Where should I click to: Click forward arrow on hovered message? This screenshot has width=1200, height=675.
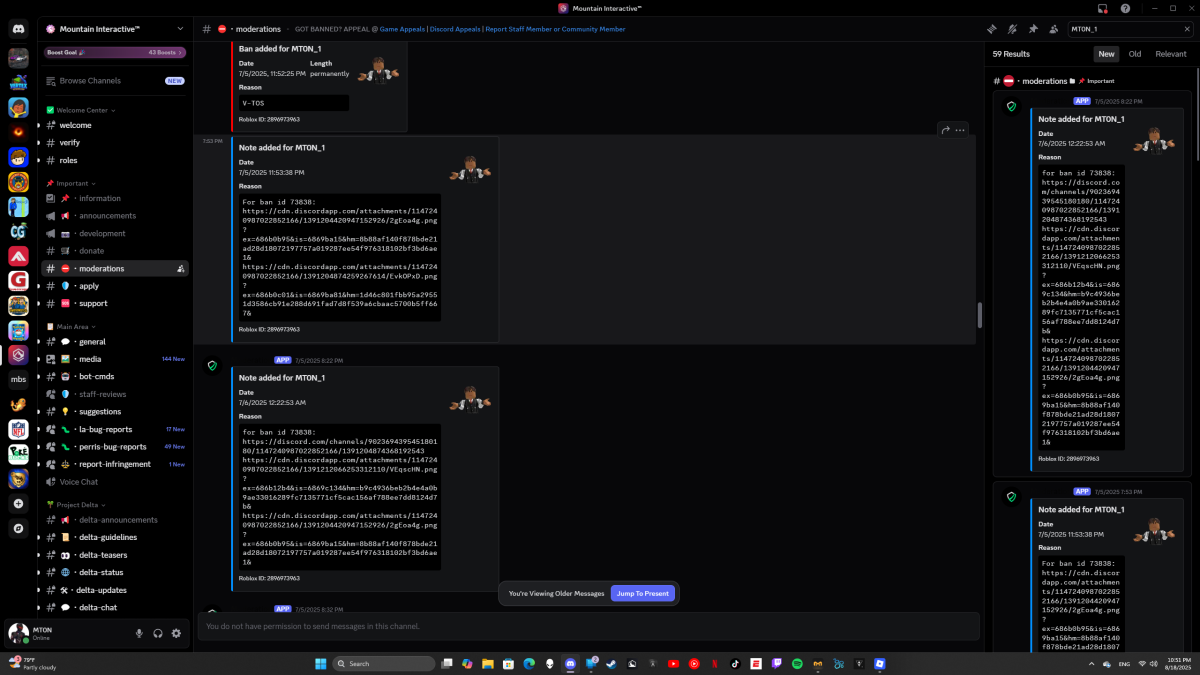tap(945, 129)
